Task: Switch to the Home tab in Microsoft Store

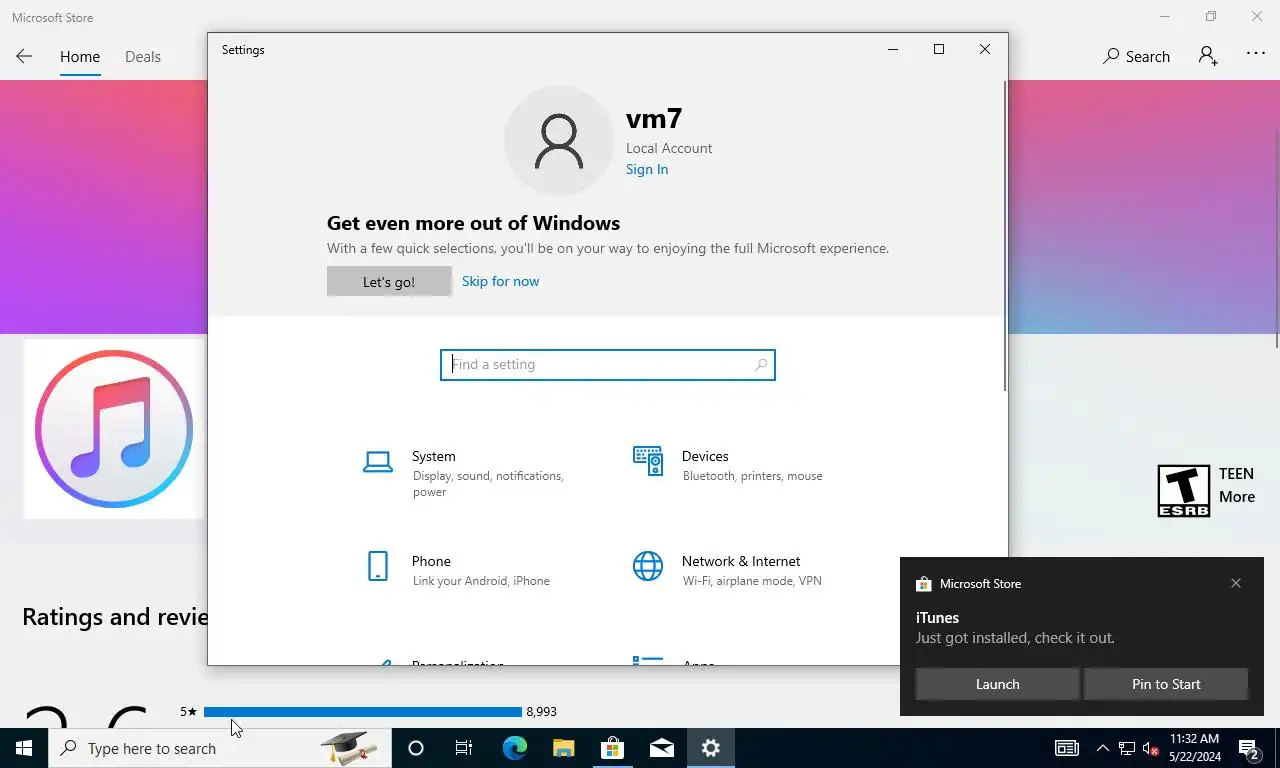Action: click(x=80, y=57)
